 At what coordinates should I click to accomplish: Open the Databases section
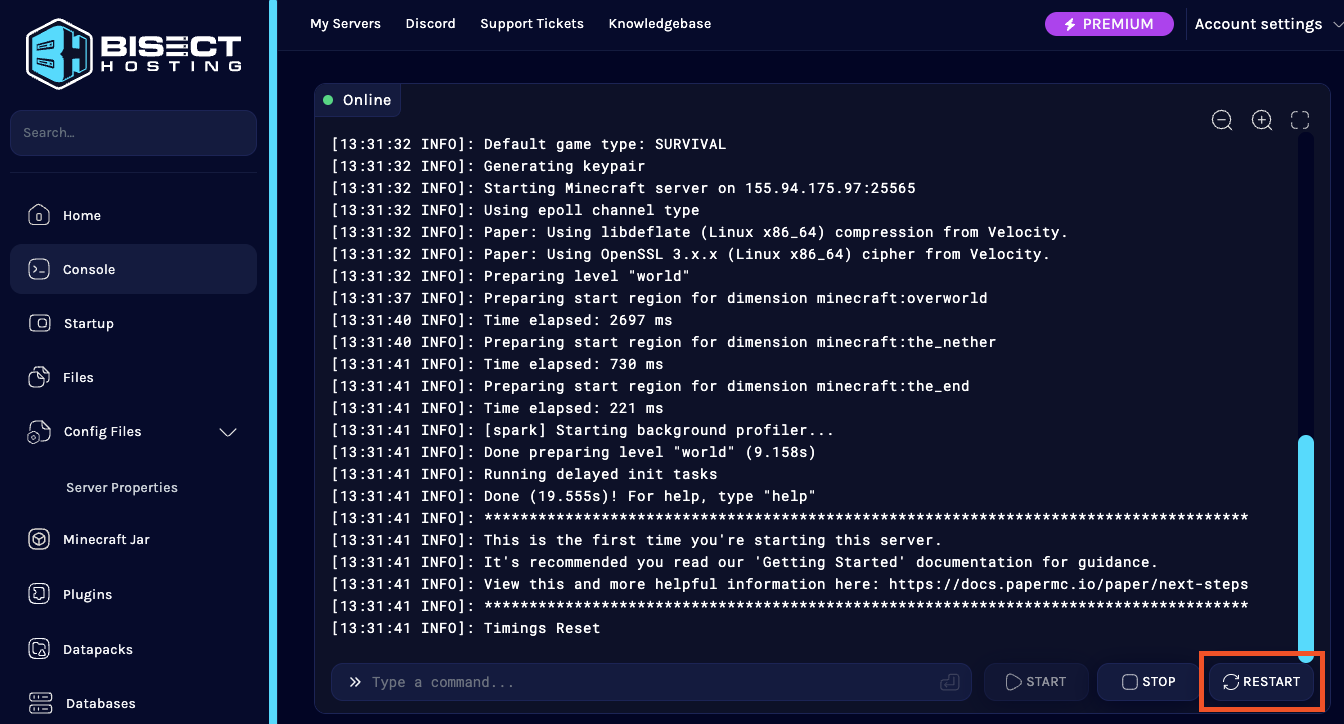coord(100,703)
